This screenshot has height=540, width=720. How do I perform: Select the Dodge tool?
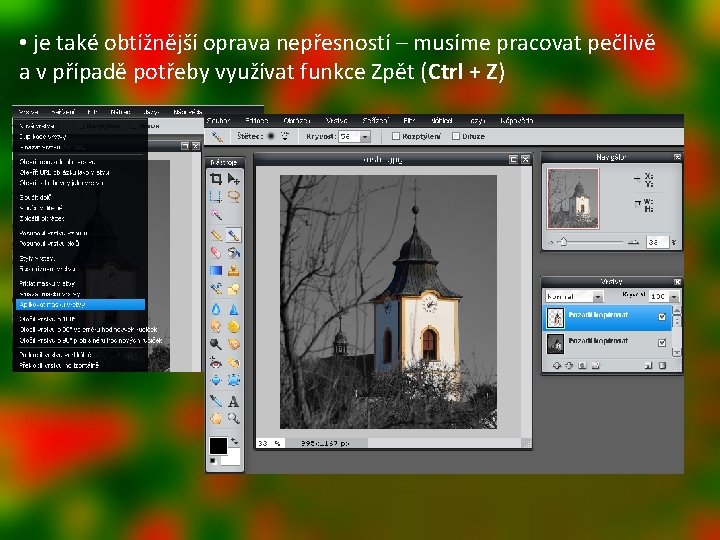pos(216,344)
